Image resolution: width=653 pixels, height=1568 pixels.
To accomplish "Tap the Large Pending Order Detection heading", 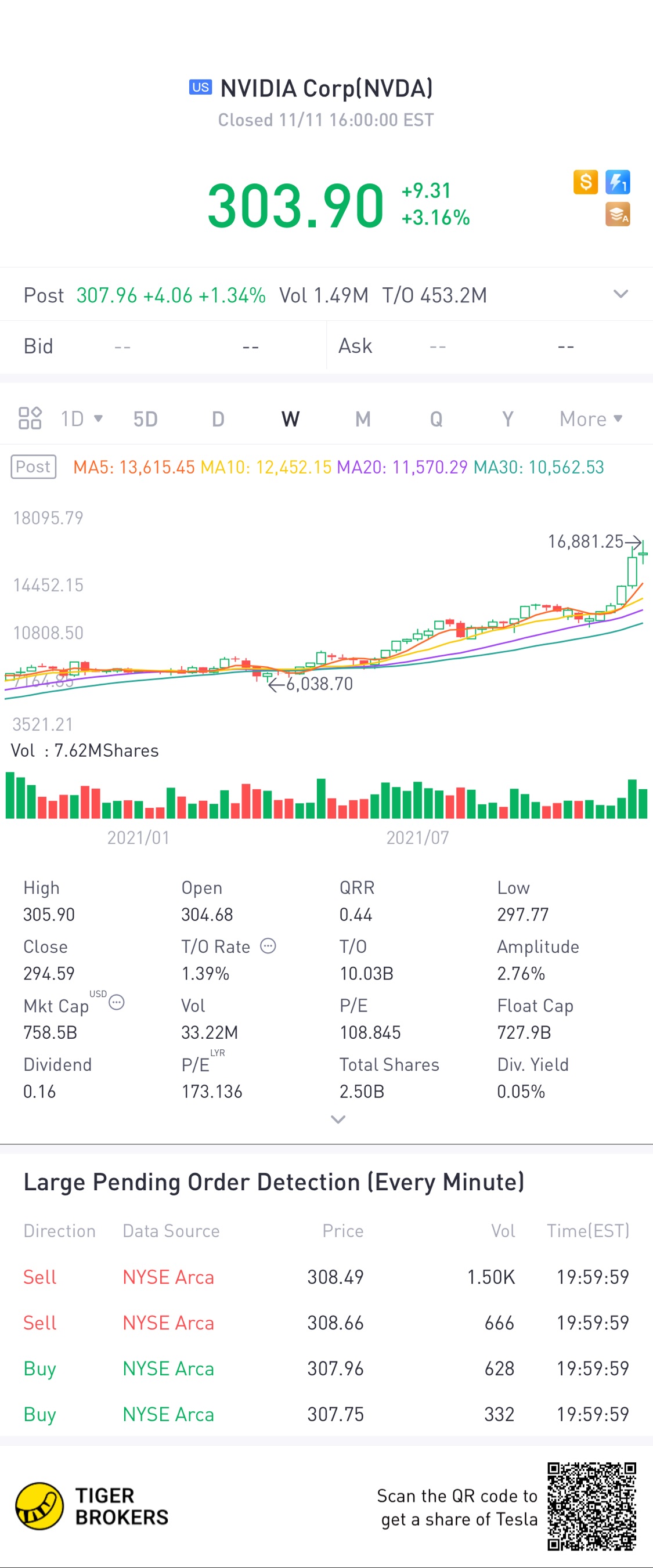I will [274, 1182].
